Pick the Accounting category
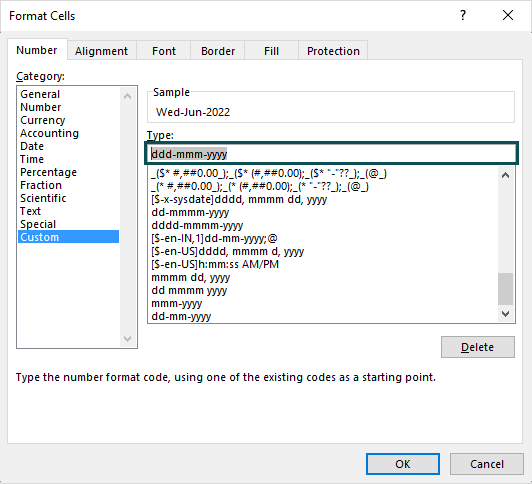Image resolution: width=532 pixels, height=484 pixels. (69, 133)
